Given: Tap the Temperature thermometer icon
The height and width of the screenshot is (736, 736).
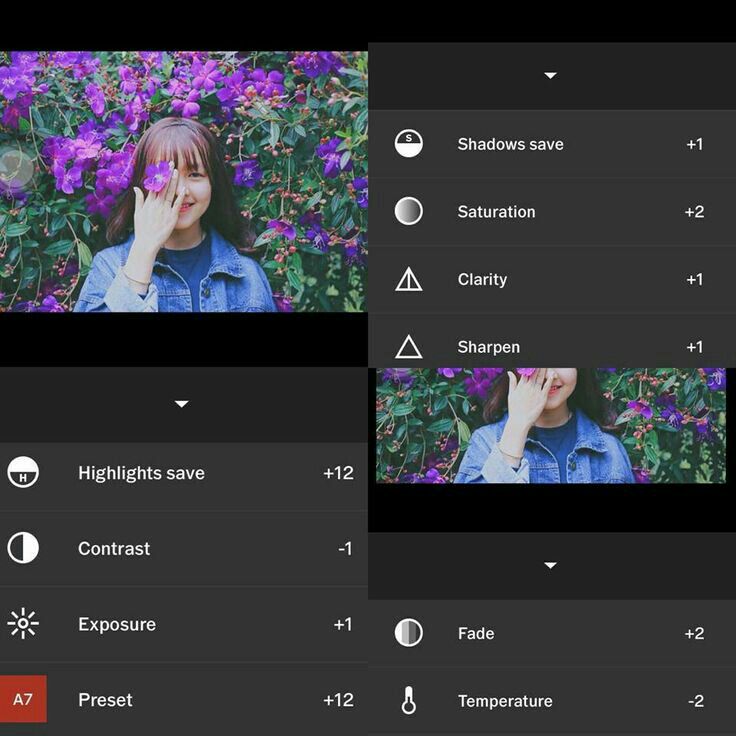Looking at the screenshot, I should click(409, 700).
